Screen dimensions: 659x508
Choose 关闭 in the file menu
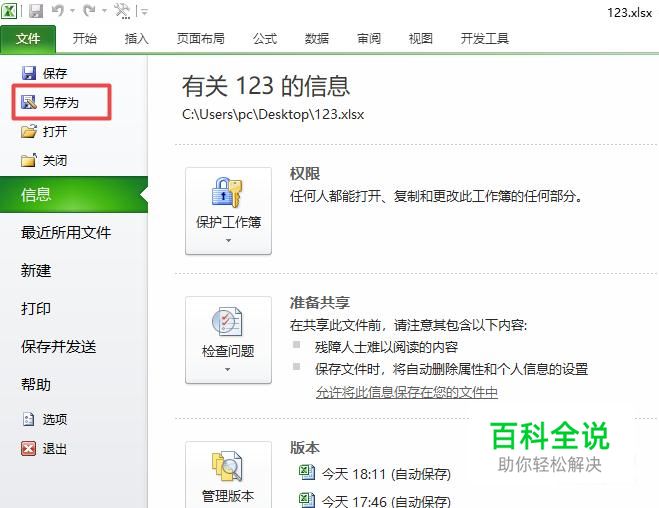click(55, 160)
